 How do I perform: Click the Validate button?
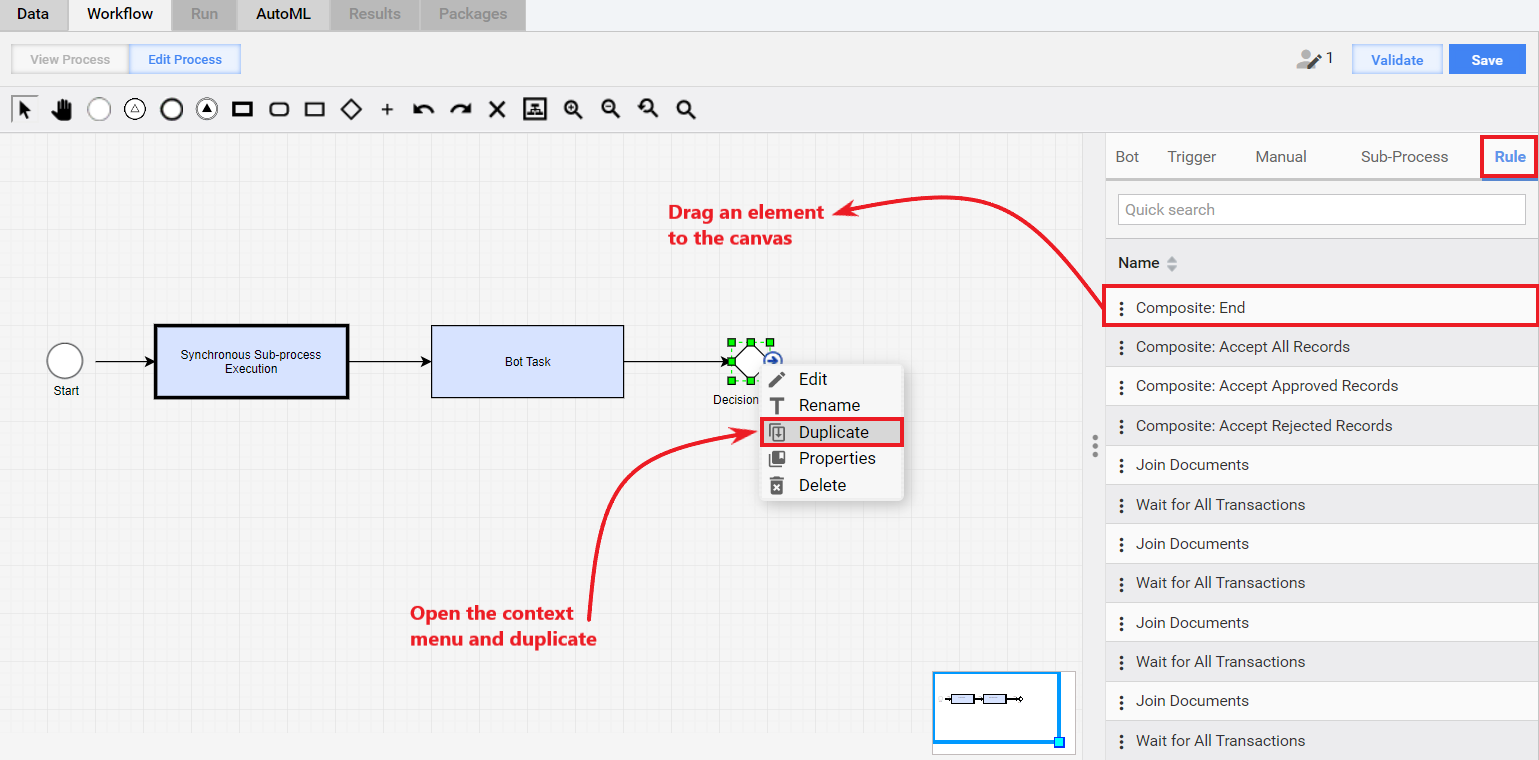point(1397,60)
